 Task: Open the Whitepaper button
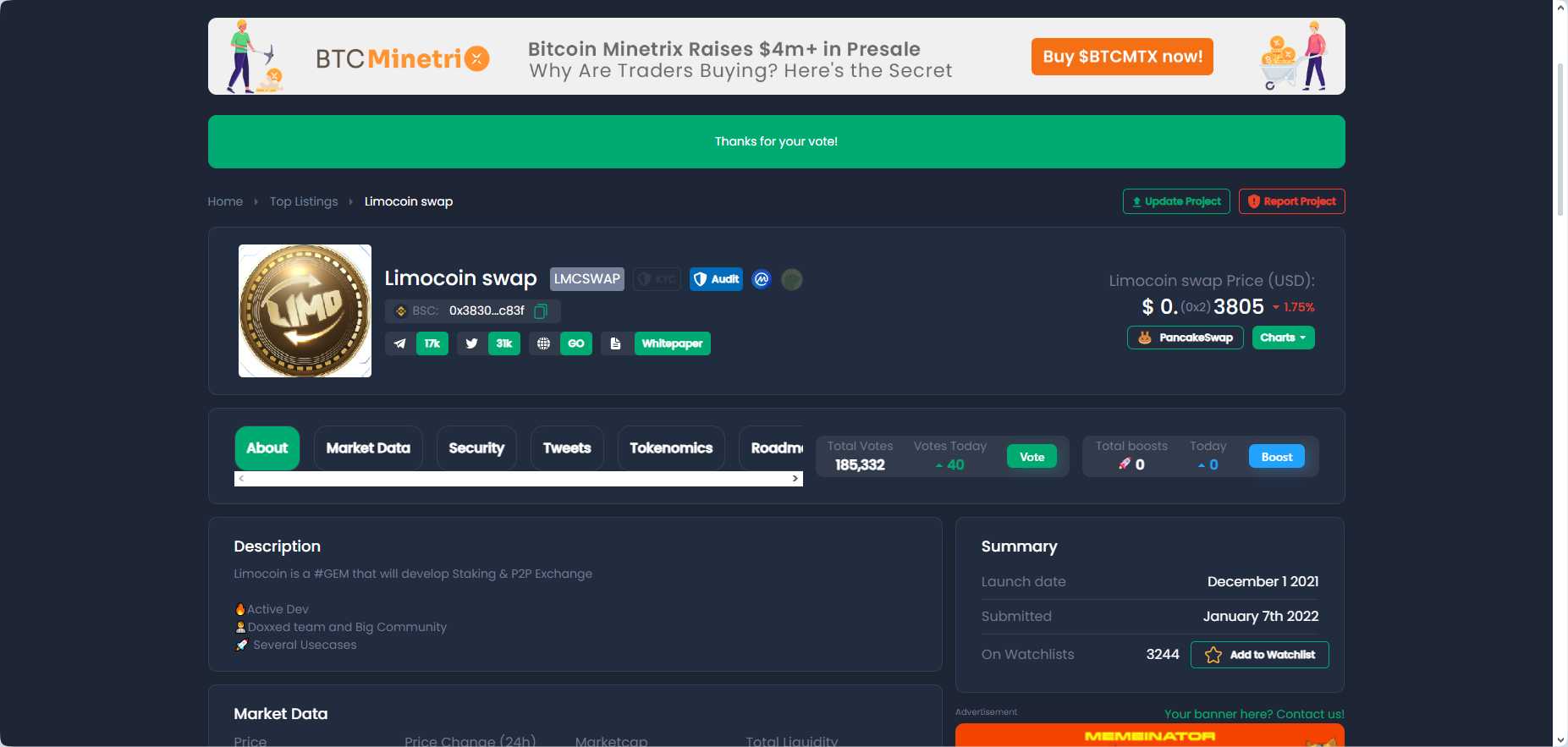pyautogui.click(x=672, y=343)
